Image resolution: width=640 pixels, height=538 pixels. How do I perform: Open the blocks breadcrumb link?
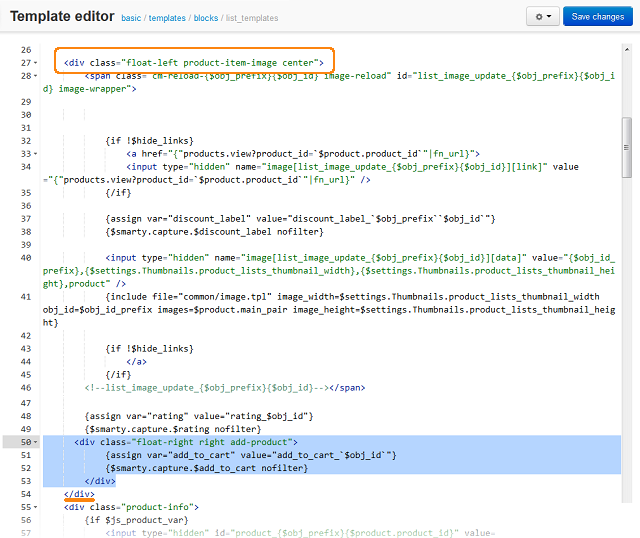click(x=206, y=18)
